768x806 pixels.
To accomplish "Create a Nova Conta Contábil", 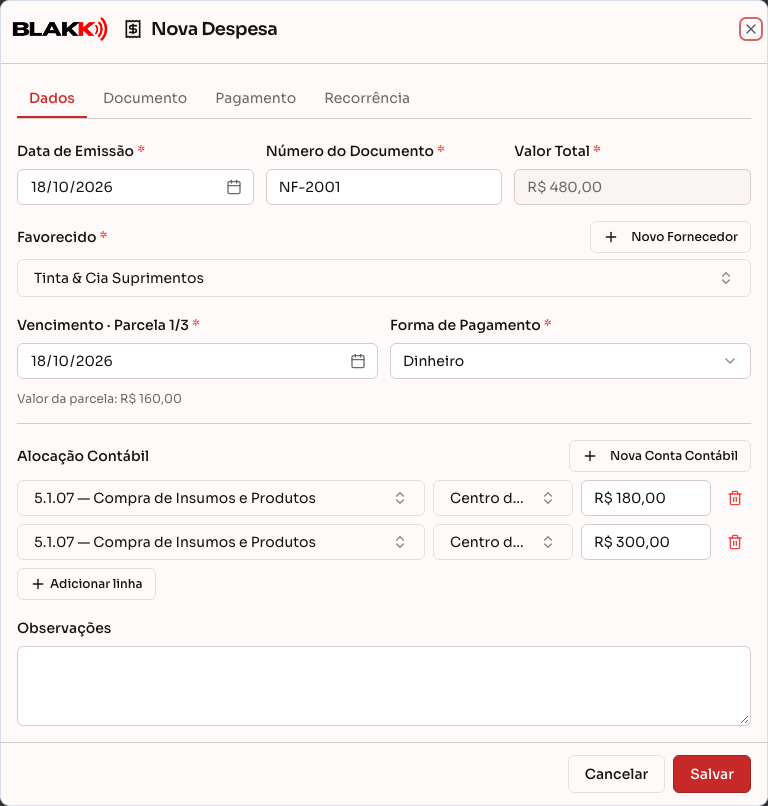I will tap(660, 456).
